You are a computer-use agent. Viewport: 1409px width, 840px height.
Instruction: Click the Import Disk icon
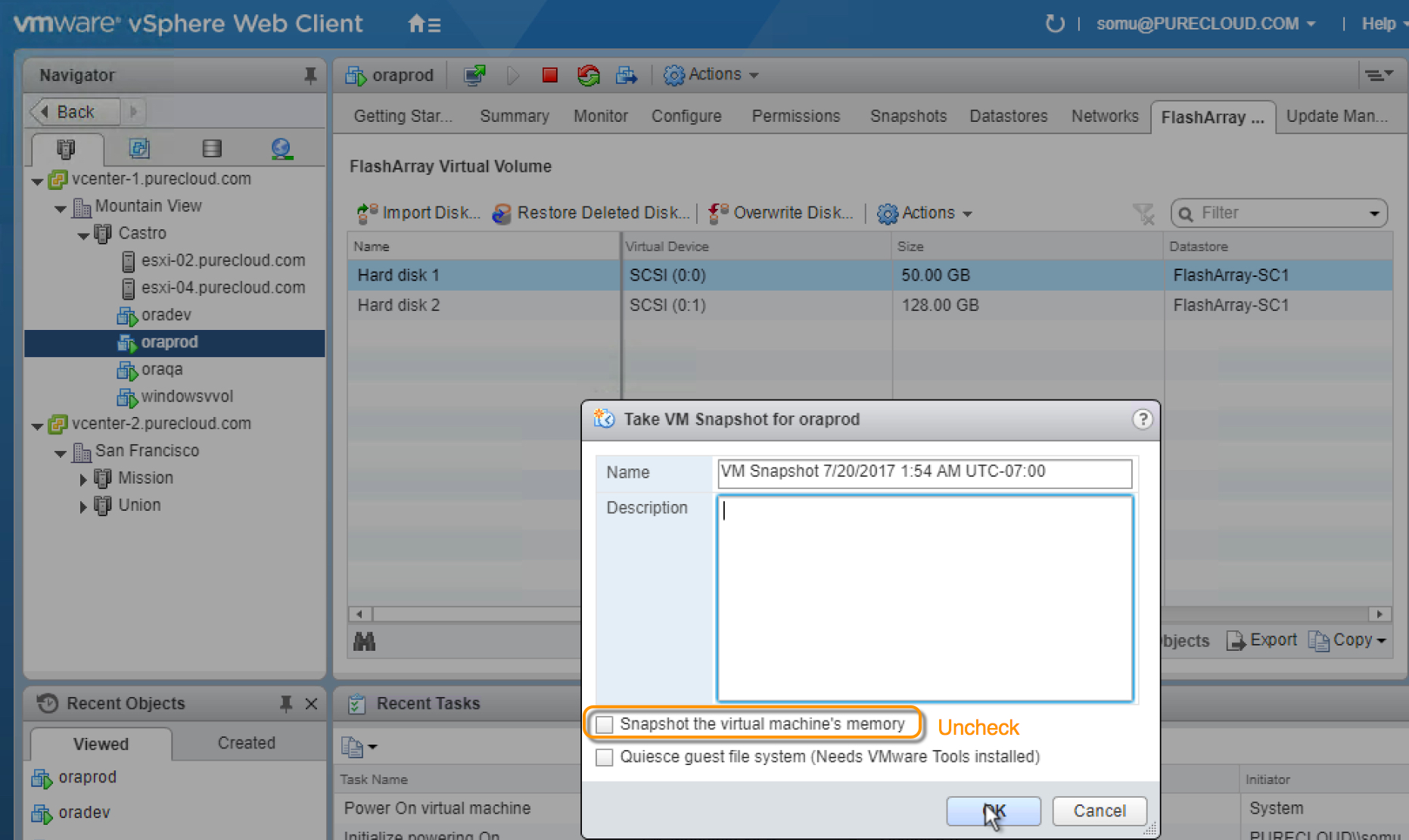(367, 213)
